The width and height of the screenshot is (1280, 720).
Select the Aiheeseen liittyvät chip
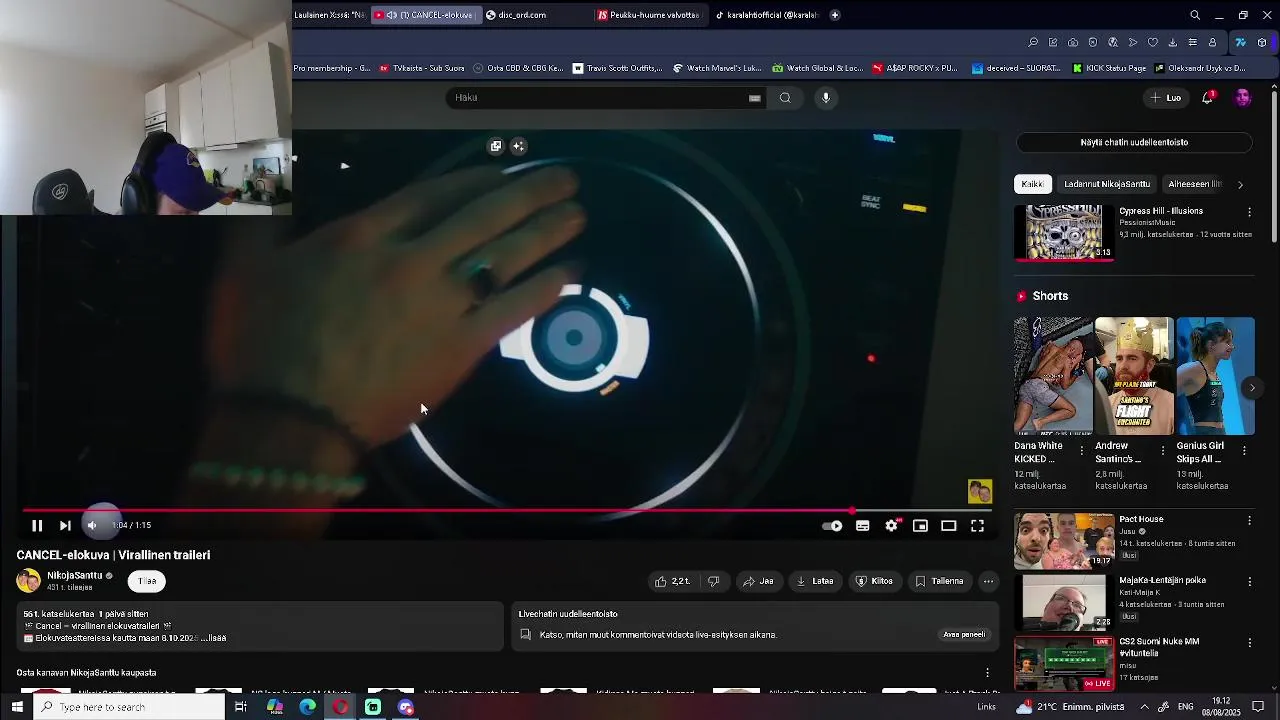1195,184
